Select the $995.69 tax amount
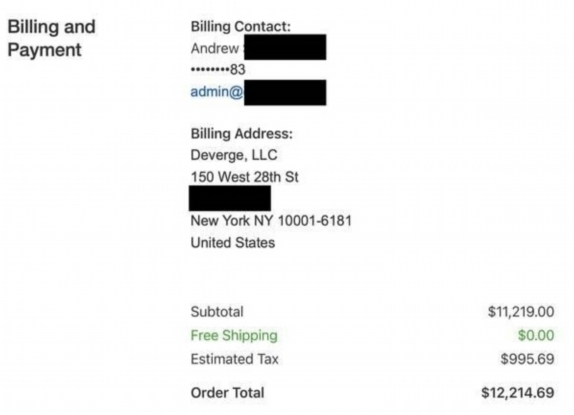574x415 pixels. pyautogui.click(x=528, y=359)
